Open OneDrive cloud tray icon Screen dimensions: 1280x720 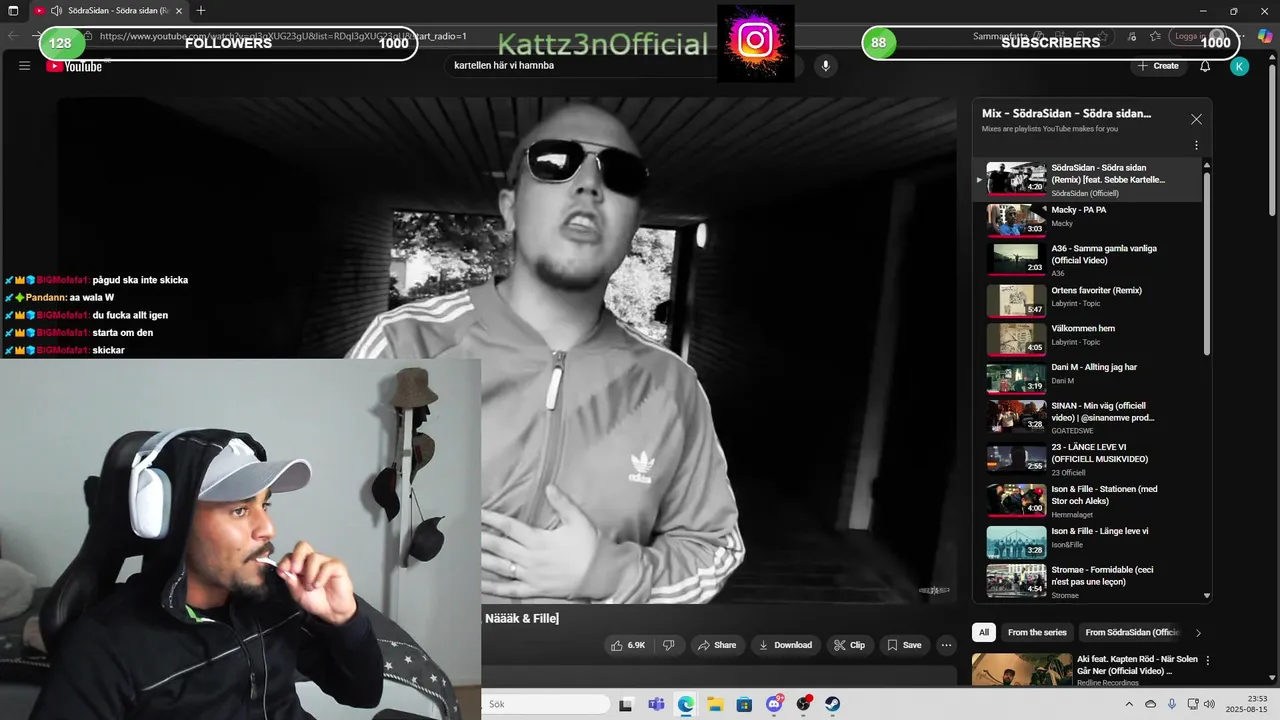click(x=1150, y=704)
